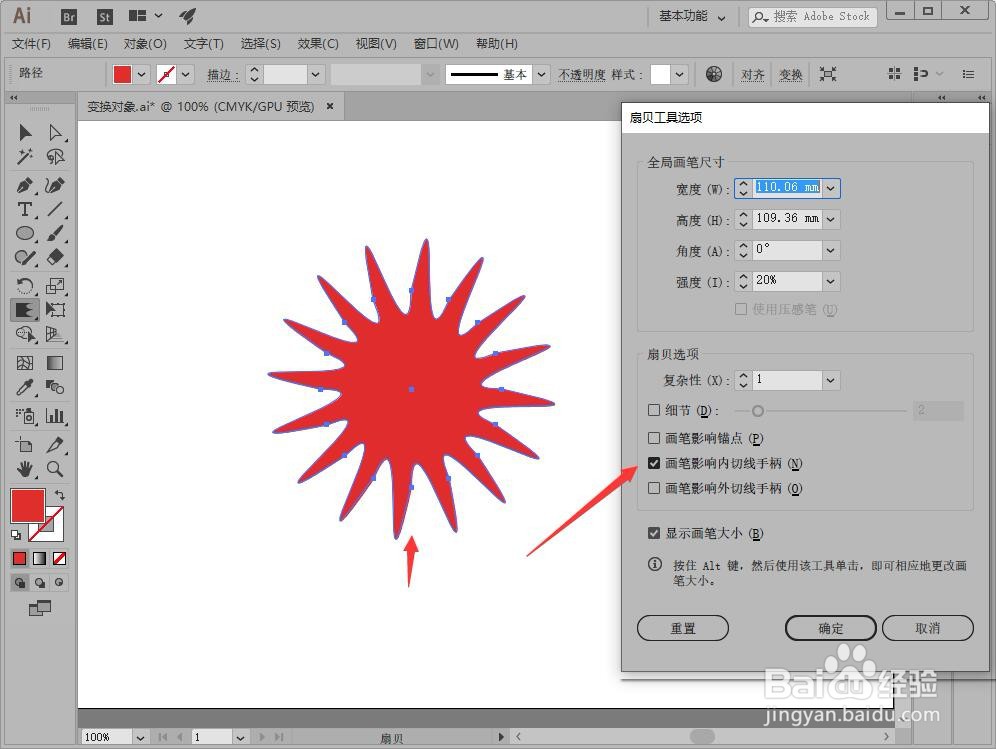The image size is (996, 749).
Task: Open 文件(F) menu
Action: coord(31,44)
